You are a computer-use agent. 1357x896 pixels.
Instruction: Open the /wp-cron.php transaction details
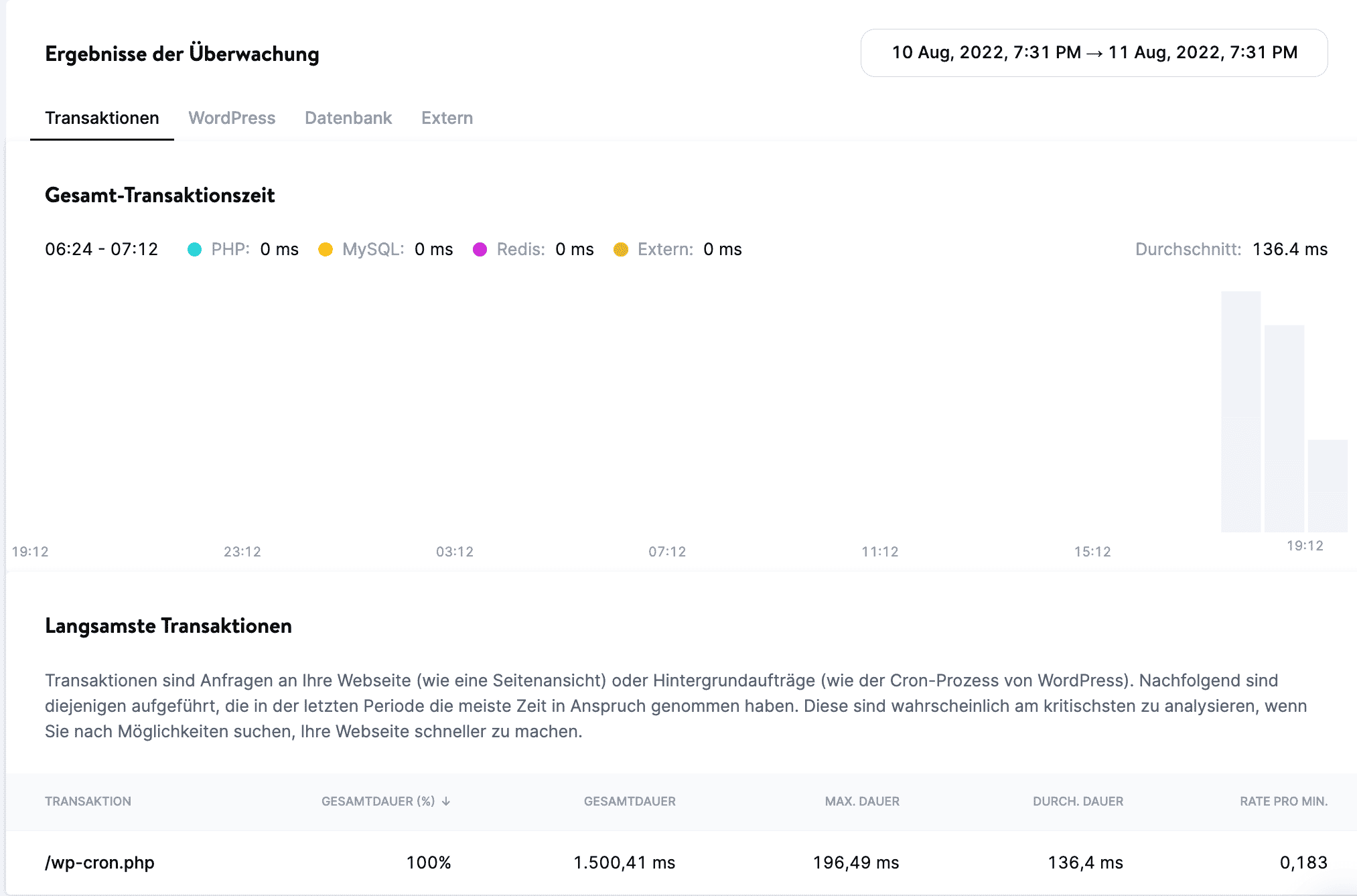[x=99, y=863]
